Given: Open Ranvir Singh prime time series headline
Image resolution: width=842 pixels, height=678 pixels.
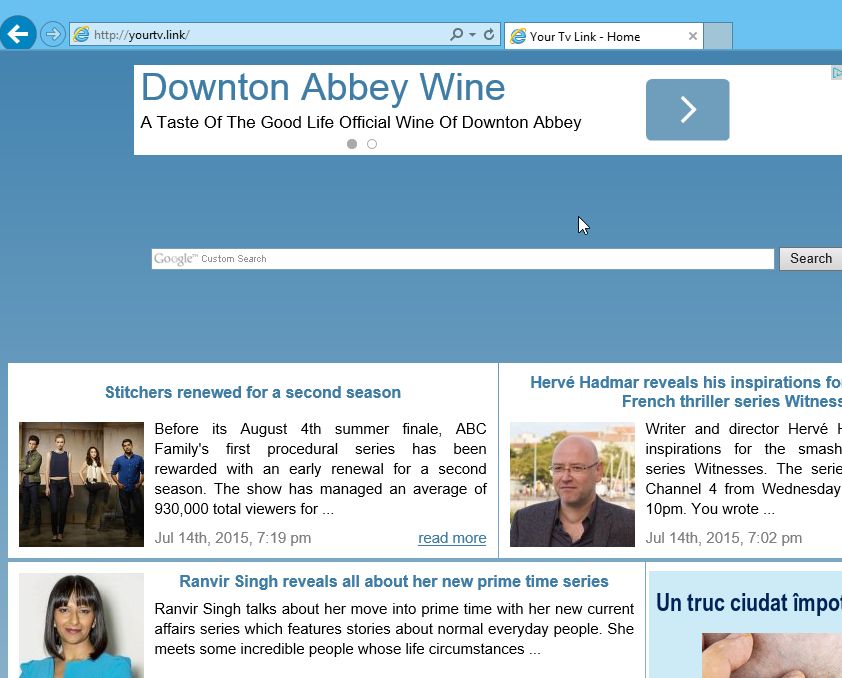Looking at the screenshot, I should tap(394, 581).
